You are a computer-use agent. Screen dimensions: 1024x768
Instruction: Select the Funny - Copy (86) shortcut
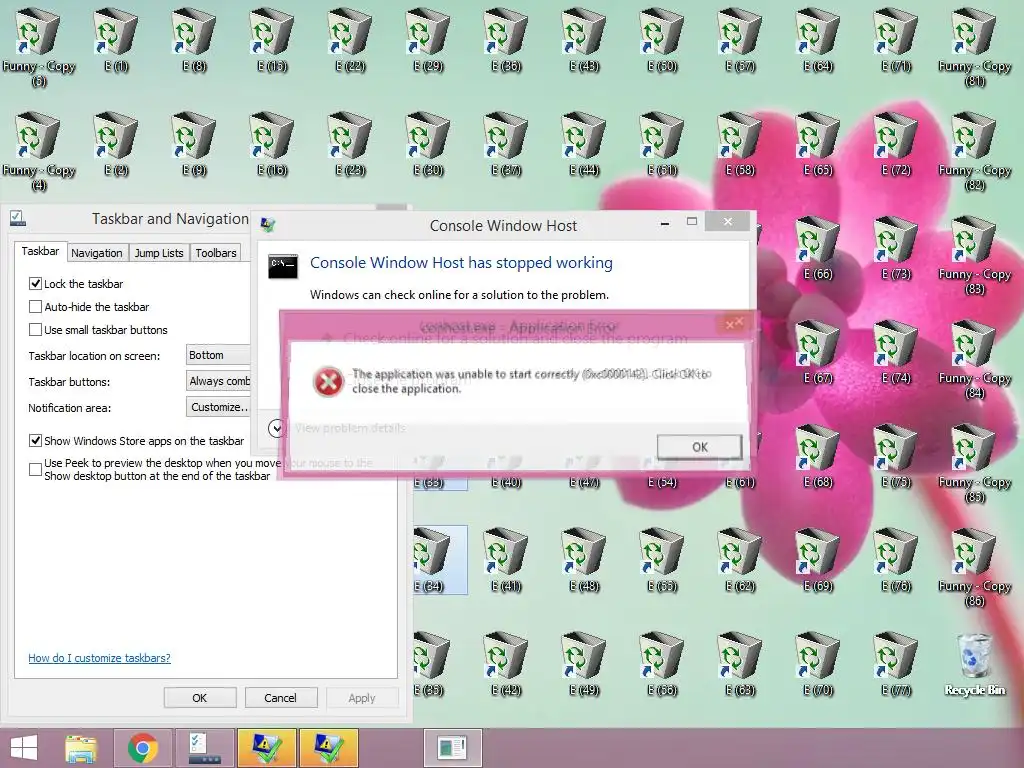[974, 567]
